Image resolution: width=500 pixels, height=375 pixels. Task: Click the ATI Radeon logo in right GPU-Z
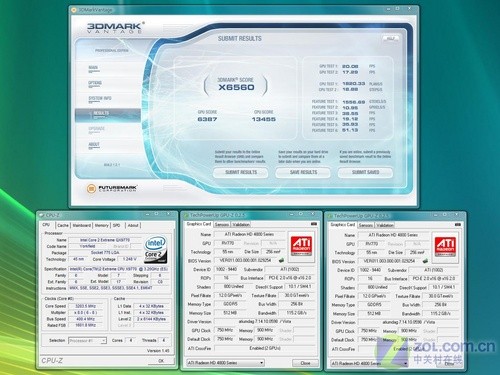click(x=445, y=246)
